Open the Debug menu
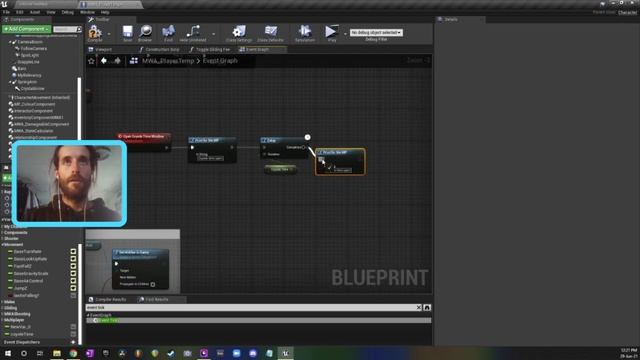Viewport: 640px width, 360px height. [x=68, y=12]
